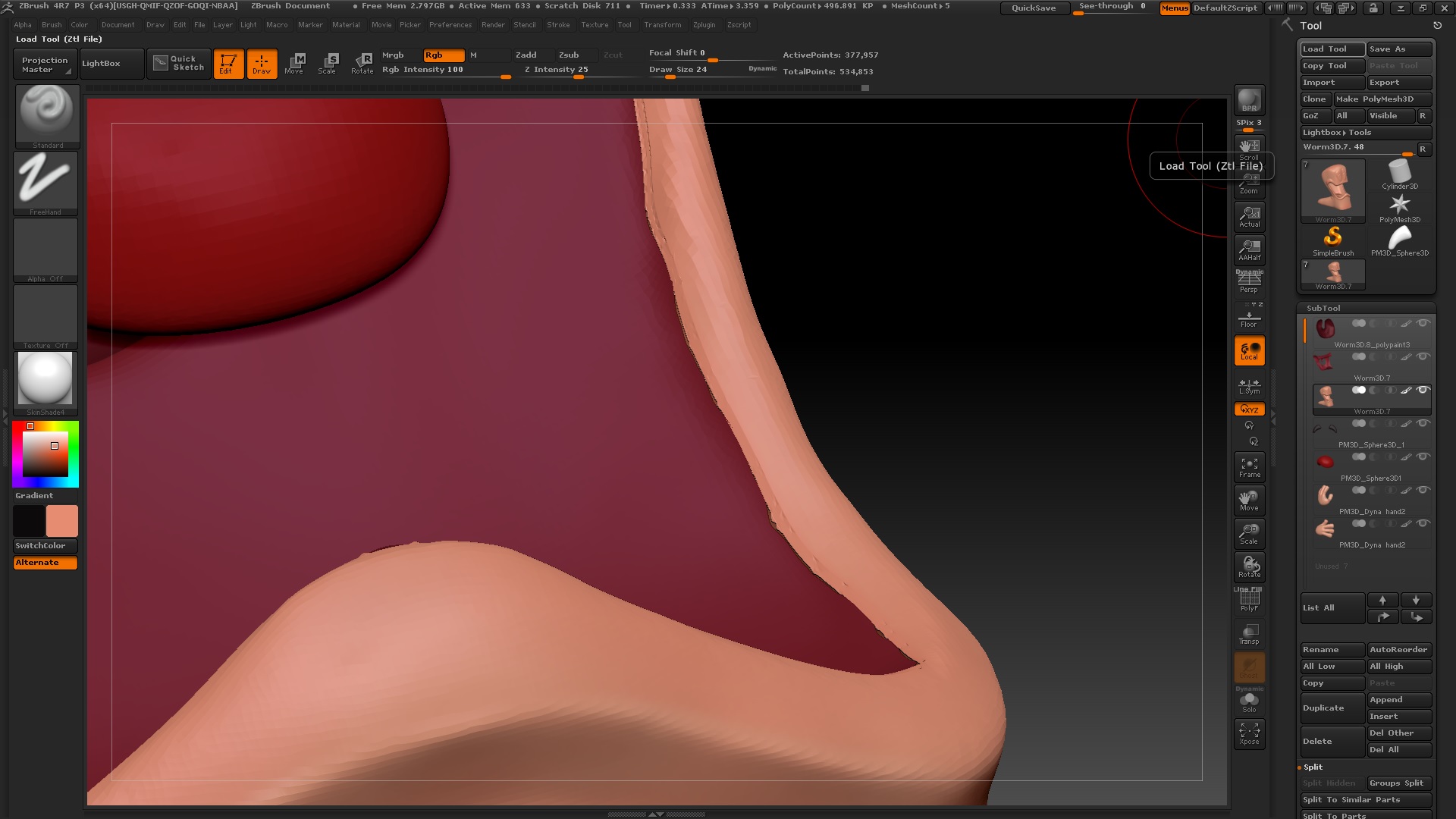Open the Preferences menu

click(x=450, y=25)
